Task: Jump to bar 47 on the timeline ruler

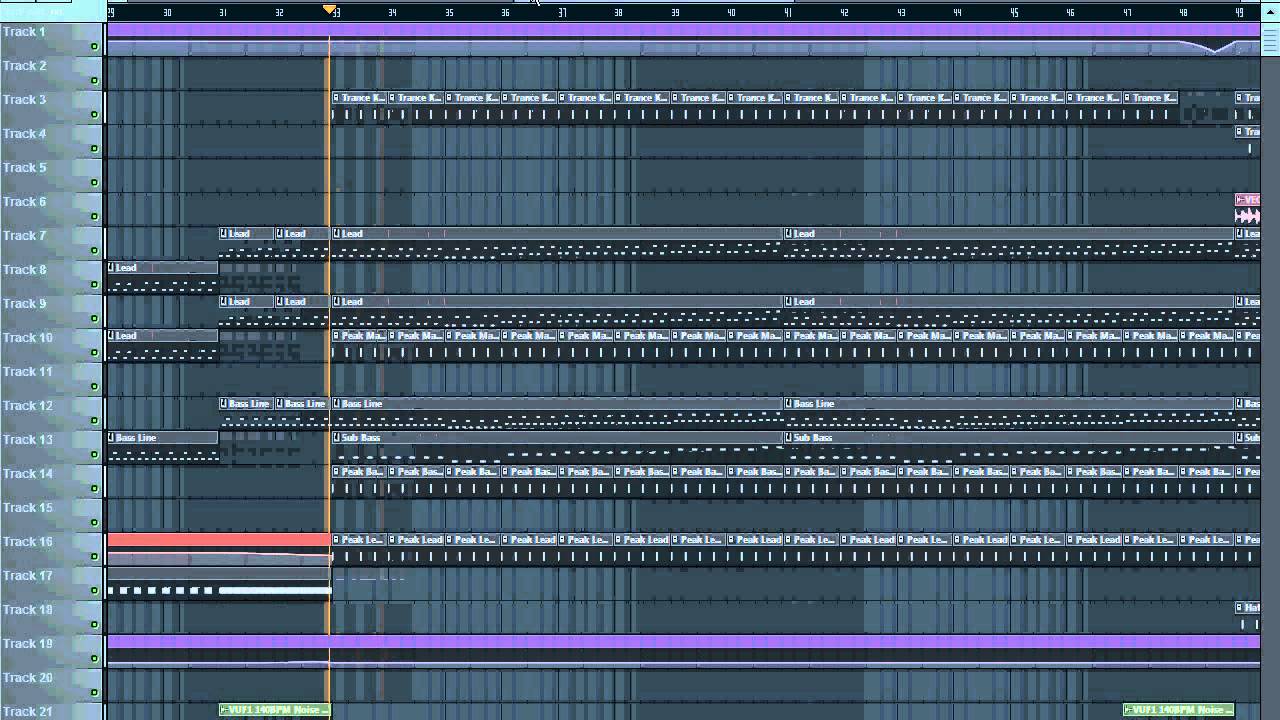Action: (1127, 12)
